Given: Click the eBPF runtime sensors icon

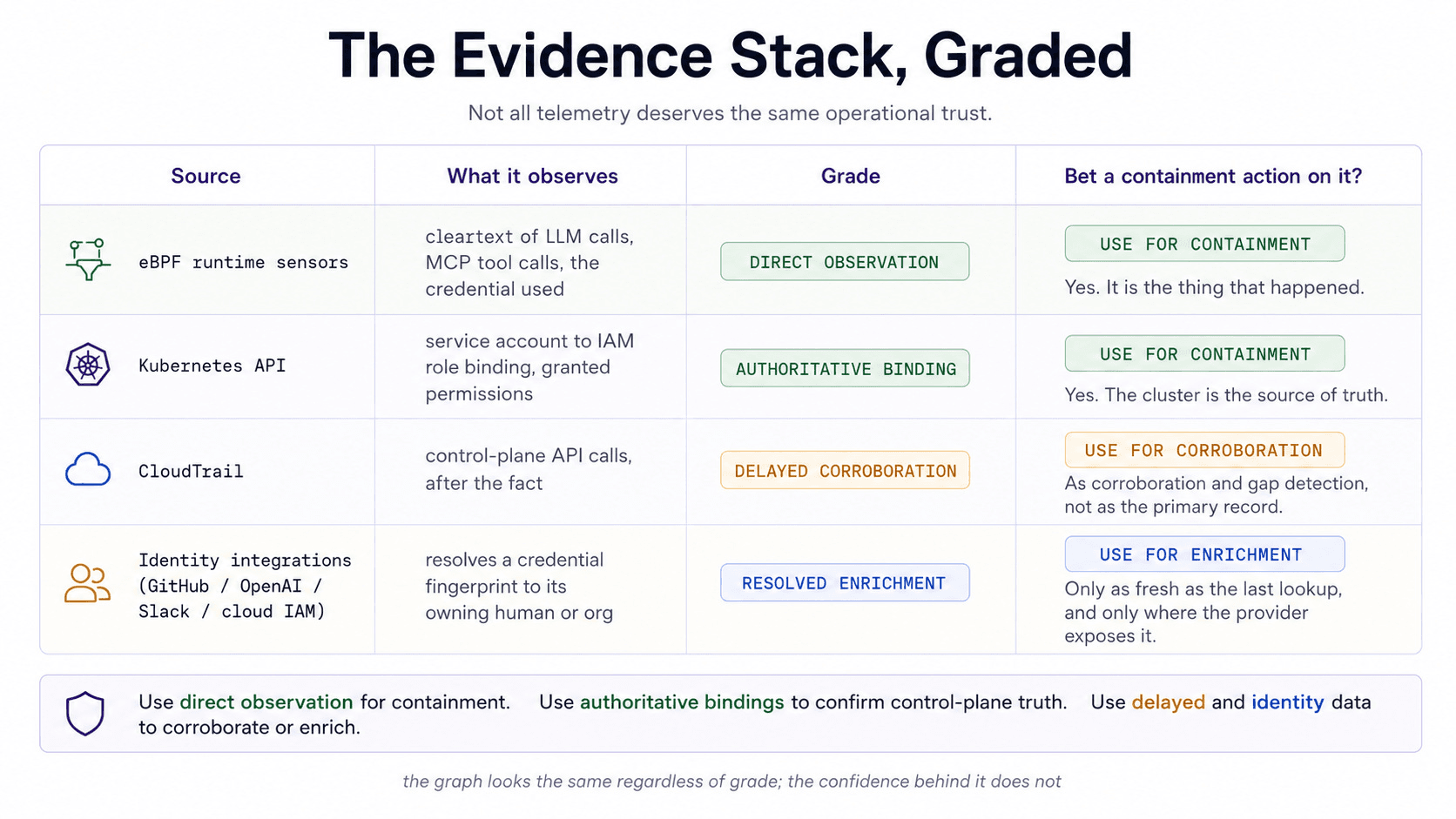Looking at the screenshot, I should click(x=88, y=259).
